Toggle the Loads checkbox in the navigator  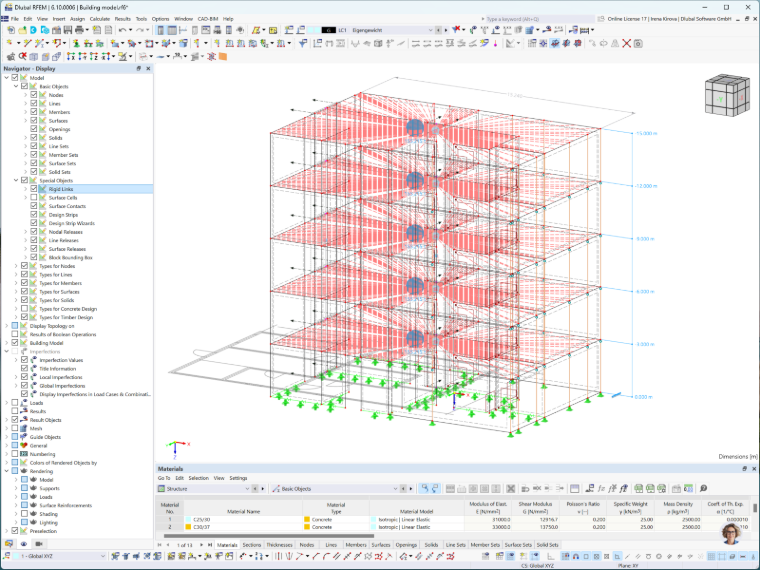pyautogui.click(x=15, y=402)
